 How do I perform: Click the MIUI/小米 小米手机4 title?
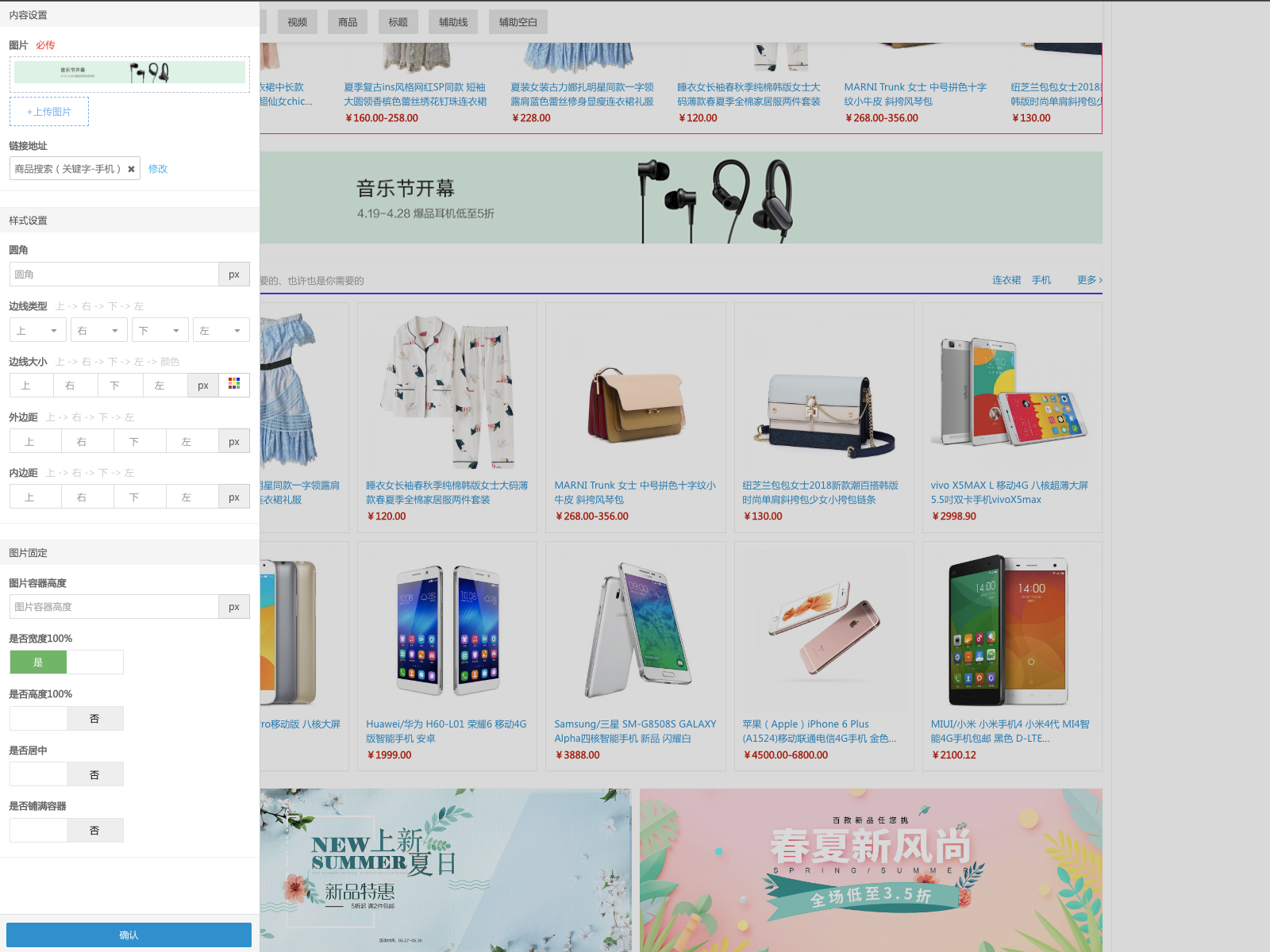tap(1010, 731)
